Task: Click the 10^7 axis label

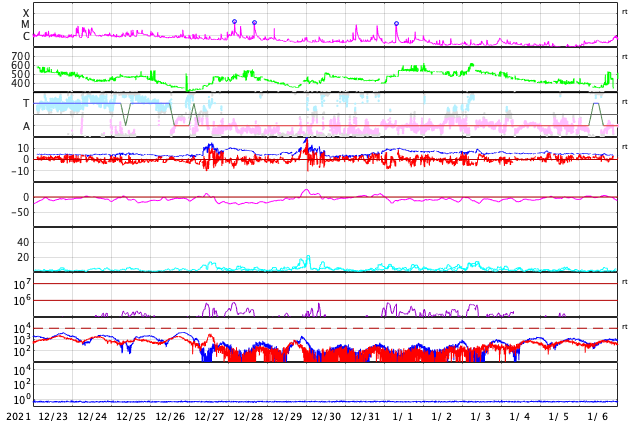Action: pos(22,284)
